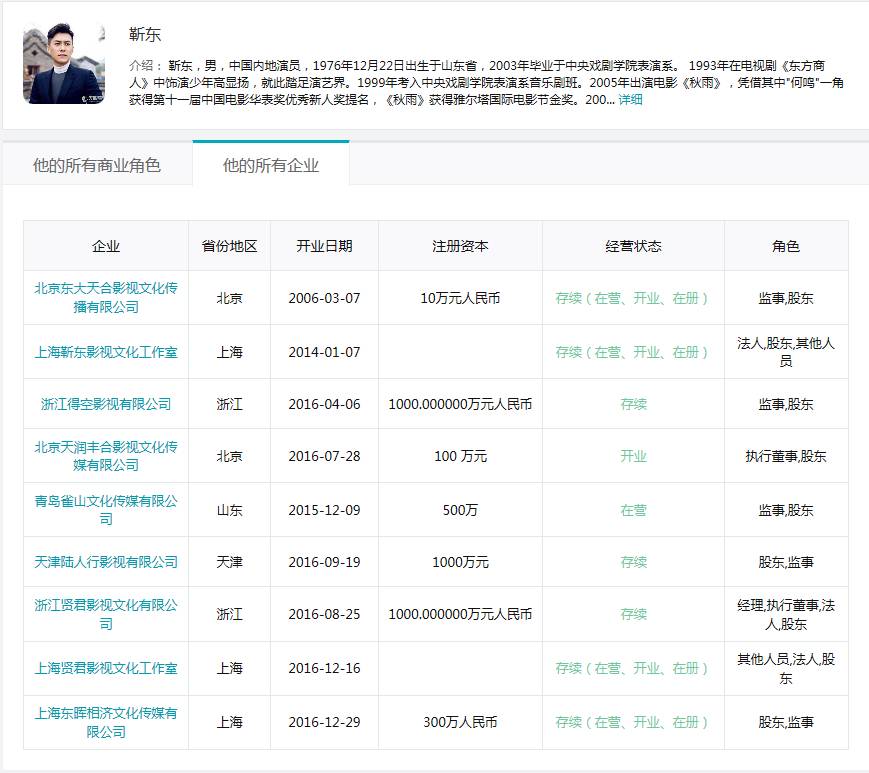Screen dimensions: 869x773
Task: Click the 企业 column header
Action: pos(106,246)
